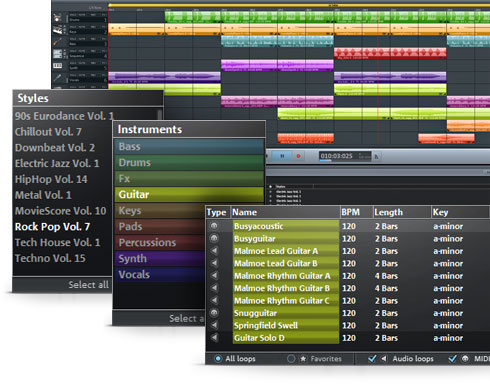Choose HipHop Vol. 14 style

51,179
